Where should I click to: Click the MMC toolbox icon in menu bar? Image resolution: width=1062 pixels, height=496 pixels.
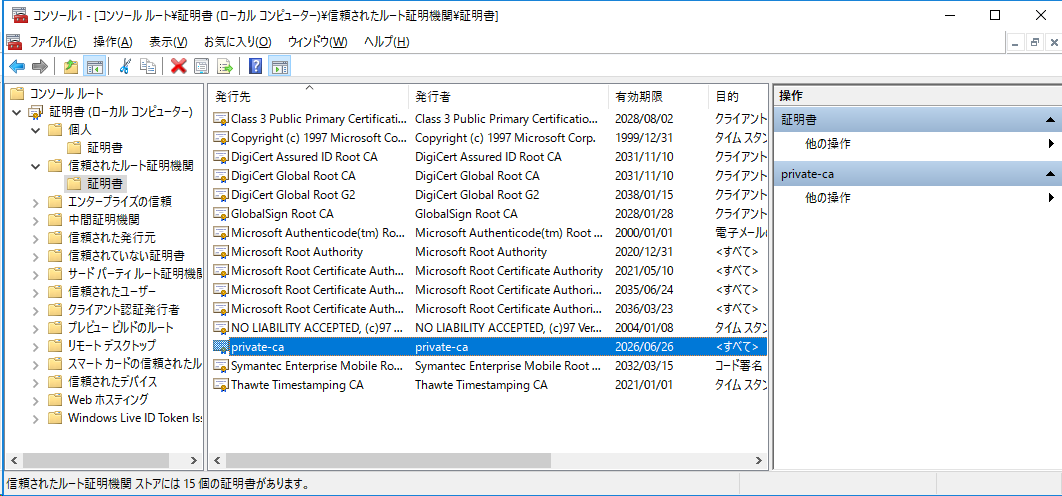(14, 42)
